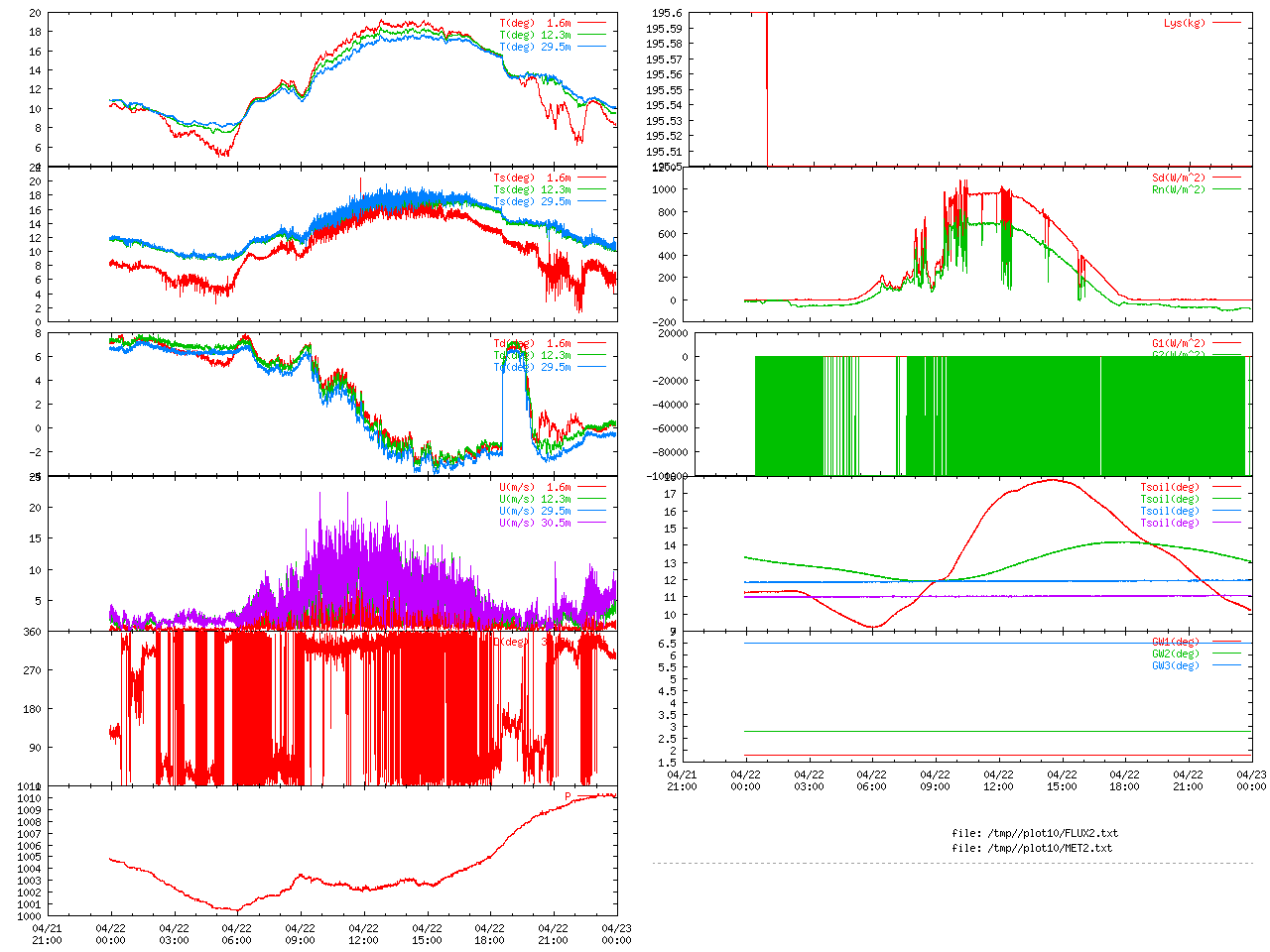Image resolution: width=1270 pixels, height=952 pixels.
Task: Click the 1010 y-axis label on pressure plot
Action: coord(29,798)
